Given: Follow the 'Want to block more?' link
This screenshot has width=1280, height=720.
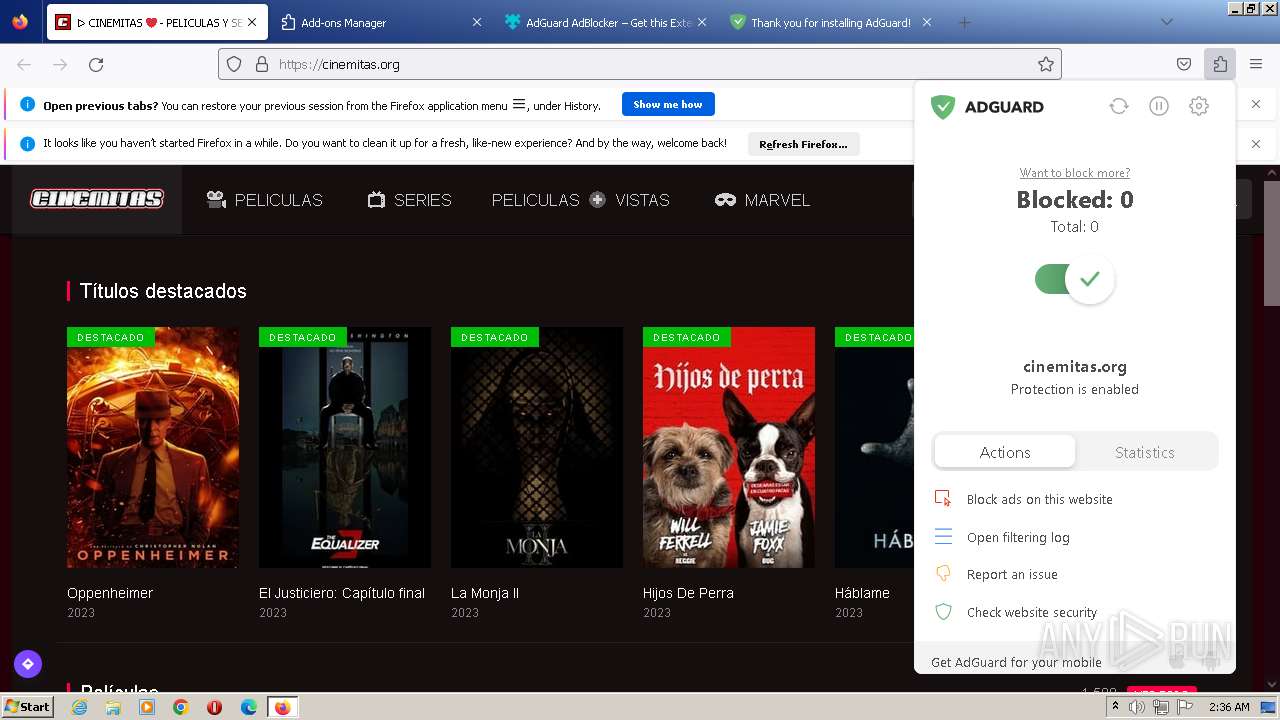Looking at the screenshot, I should (1075, 173).
